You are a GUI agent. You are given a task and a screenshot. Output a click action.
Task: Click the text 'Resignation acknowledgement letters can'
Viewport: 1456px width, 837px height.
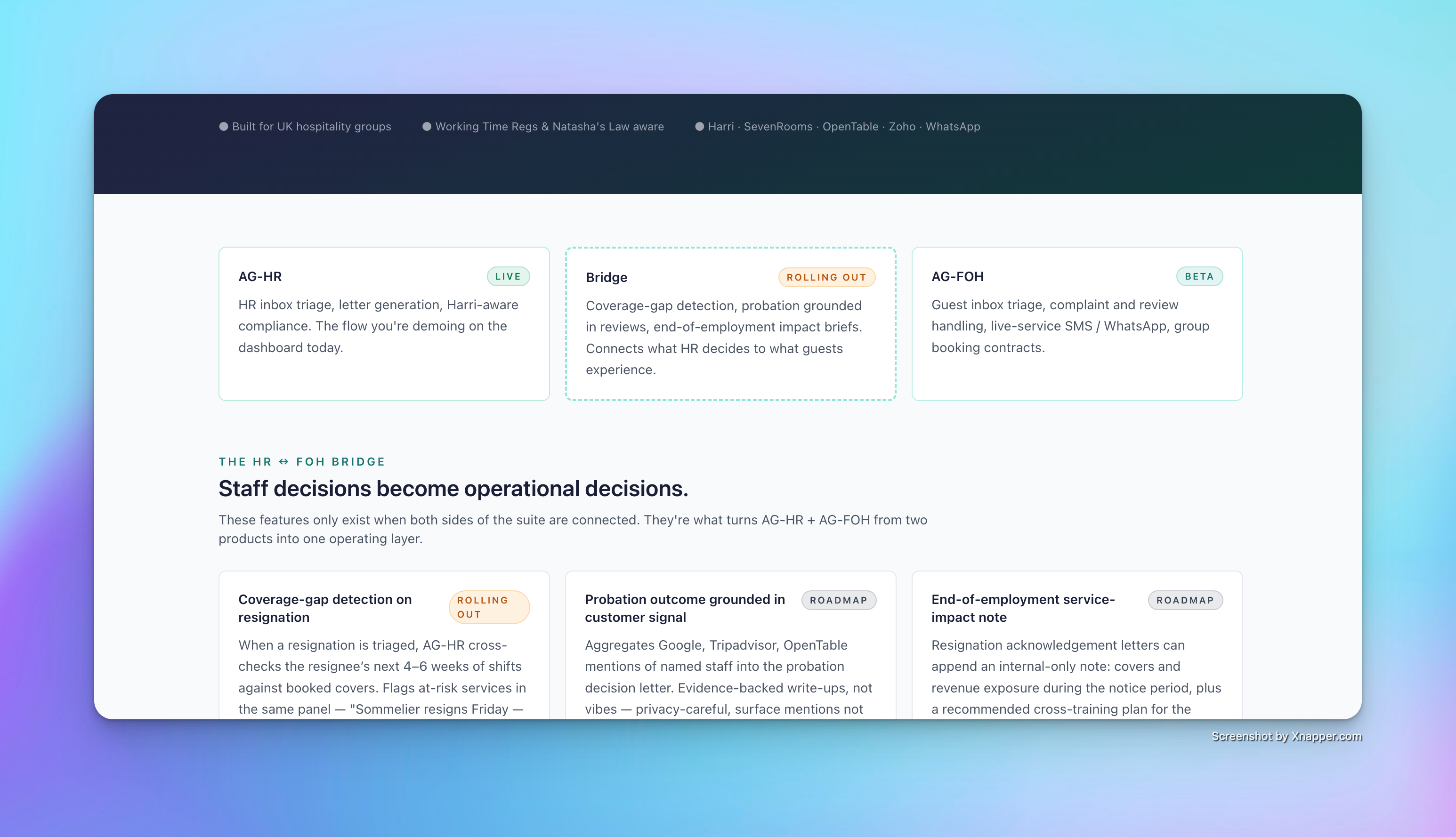click(1058, 645)
